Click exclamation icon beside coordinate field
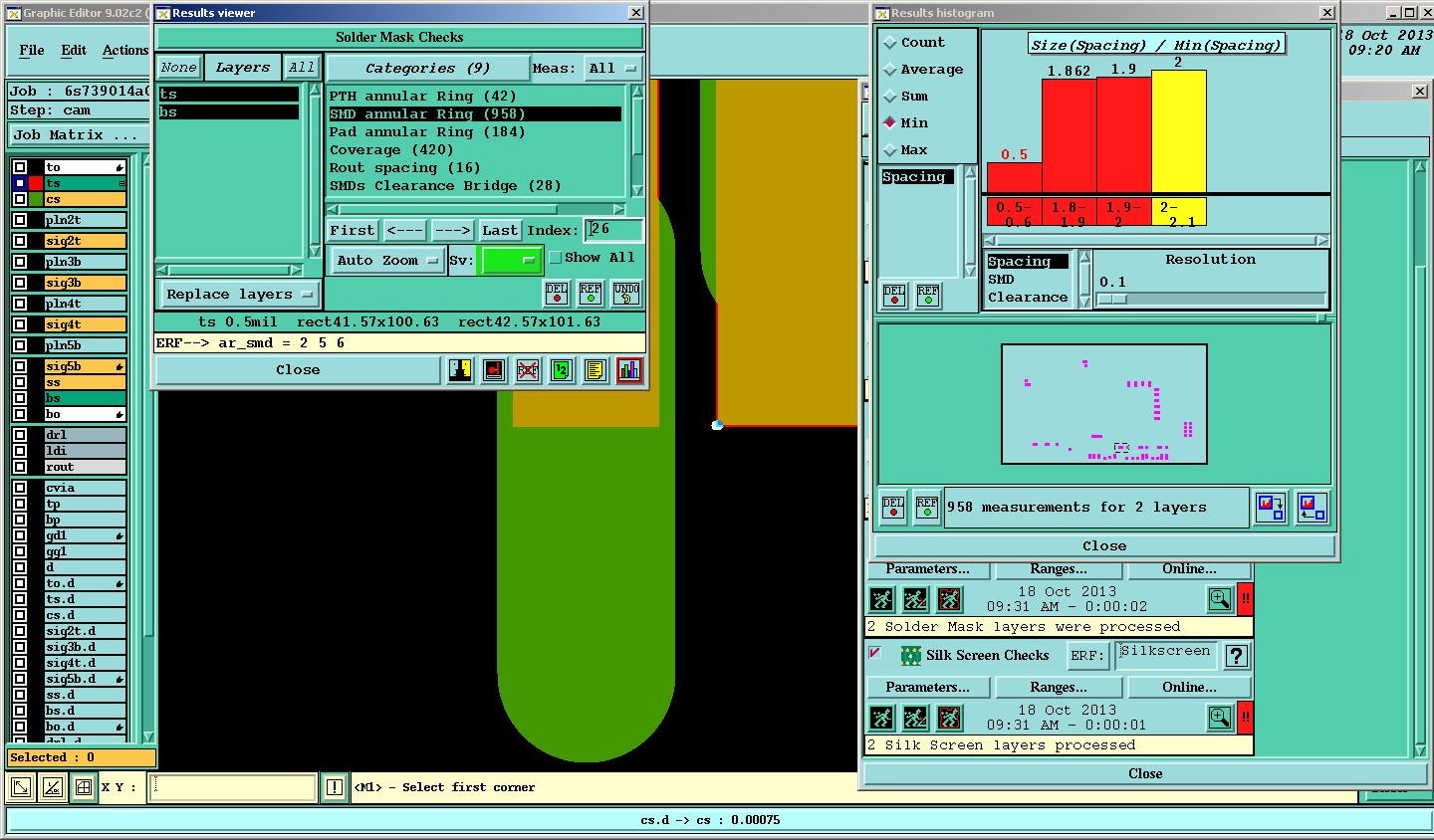The height and width of the screenshot is (840, 1434). [335, 788]
